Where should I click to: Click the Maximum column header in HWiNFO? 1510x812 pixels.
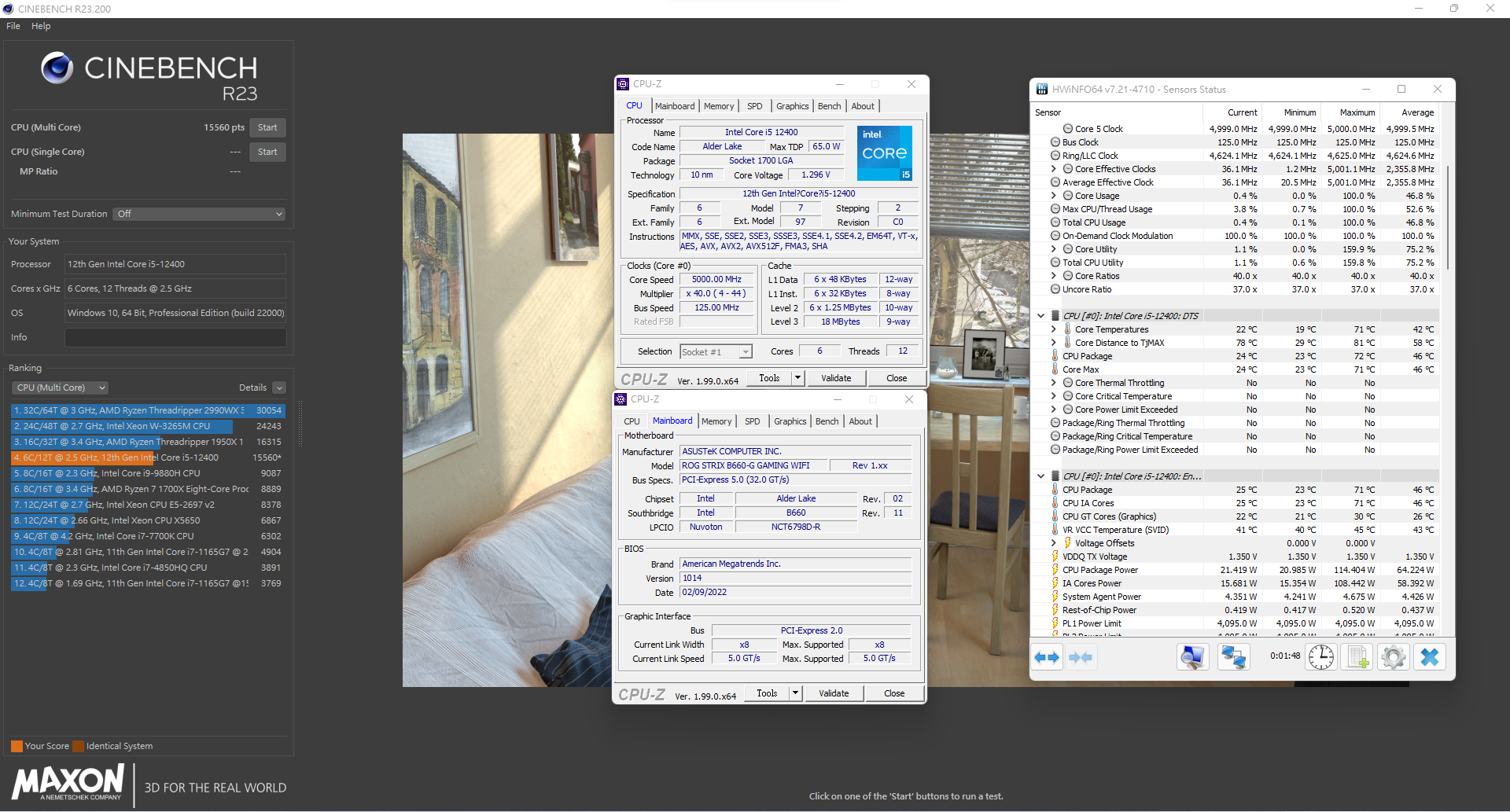coord(1357,112)
